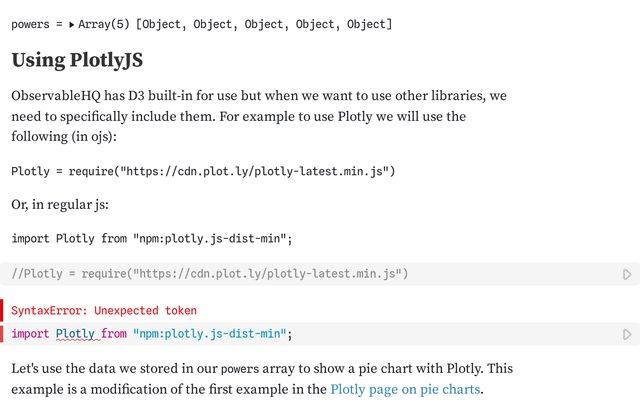Click the last Object in the powers array
640x400 pixels.
coord(366,24)
